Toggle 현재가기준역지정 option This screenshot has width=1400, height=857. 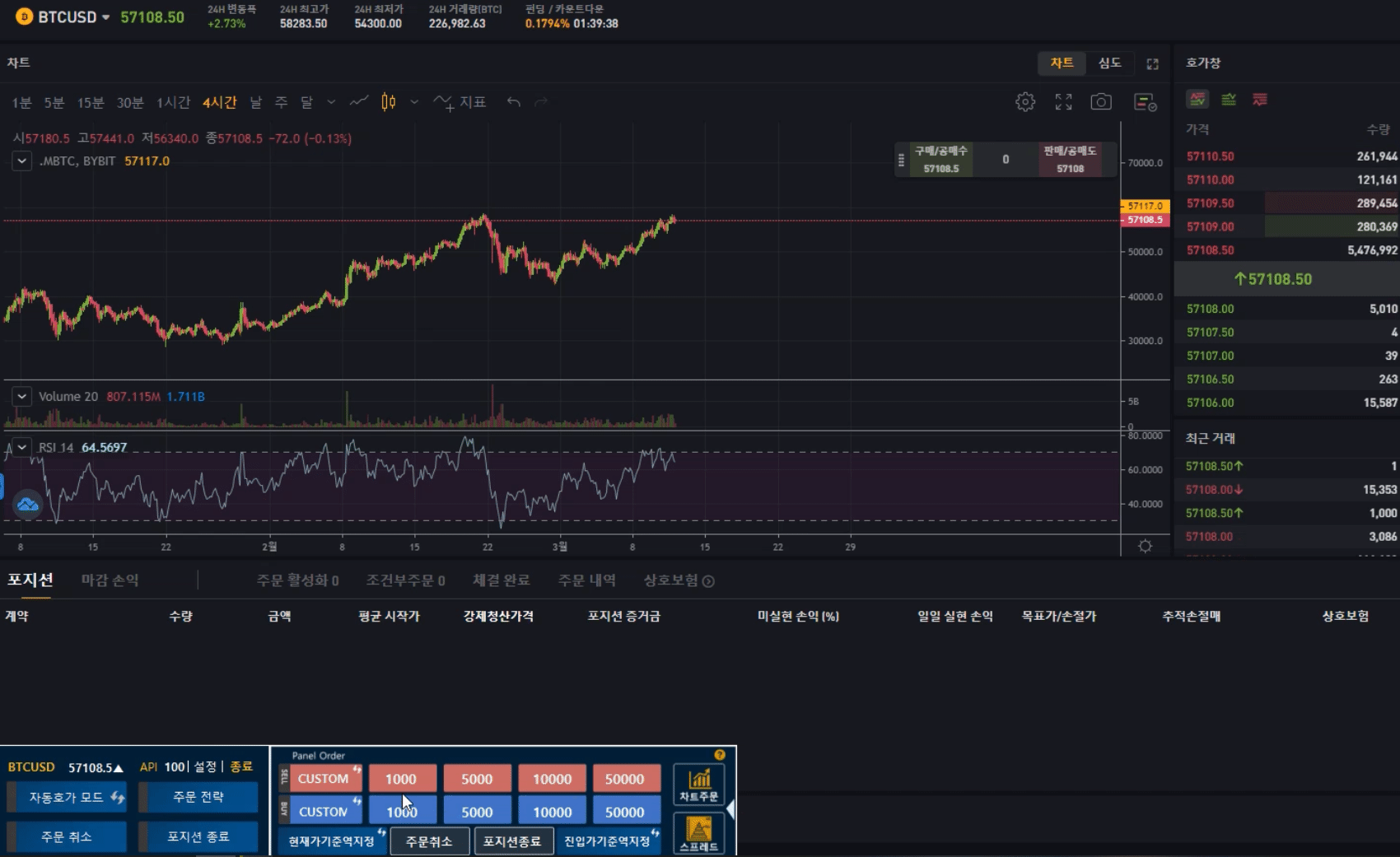[332, 841]
